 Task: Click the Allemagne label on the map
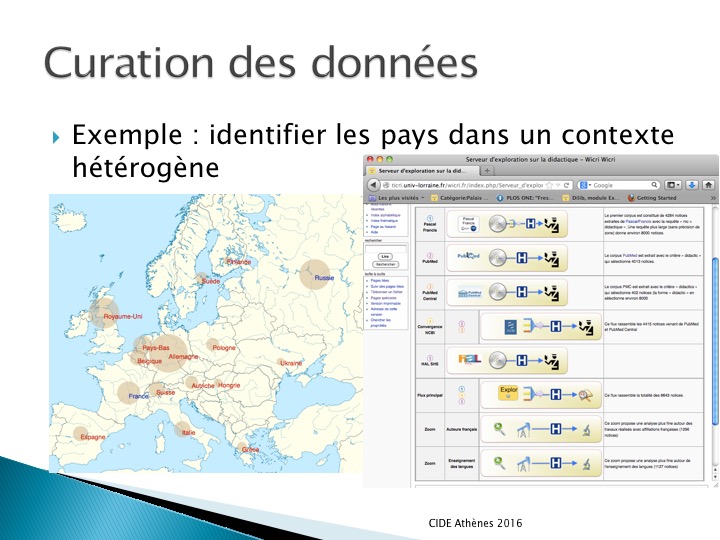click(x=183, y=357)
